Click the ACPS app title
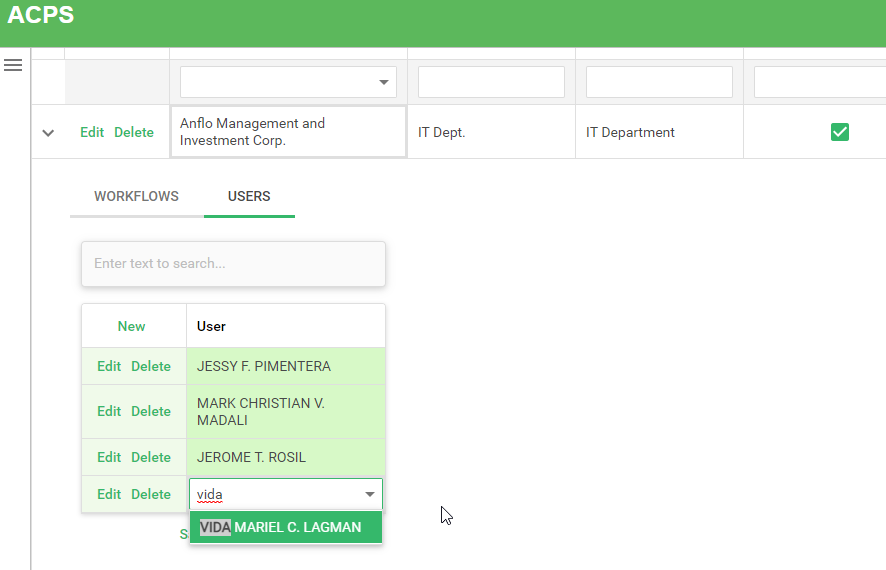The image size is (886, 570). (x=41, y=15)
